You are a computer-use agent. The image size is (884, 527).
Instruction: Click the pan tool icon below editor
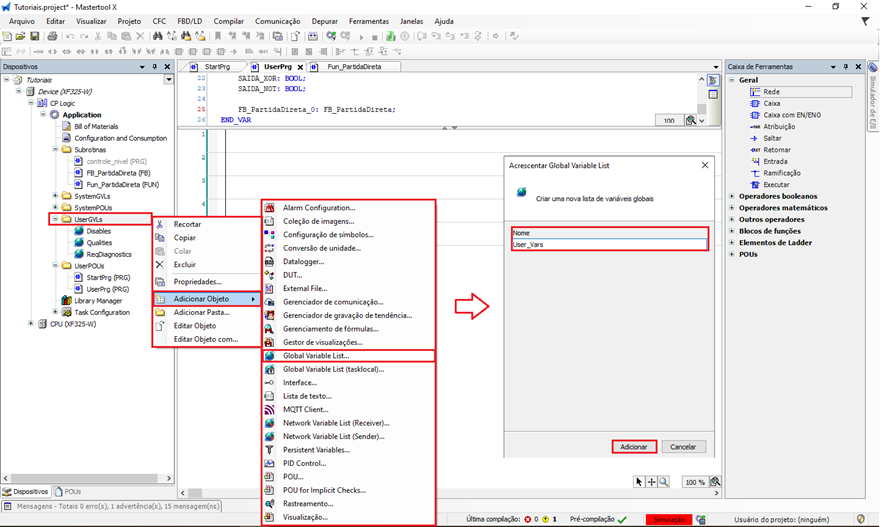(x=651, y=482)
